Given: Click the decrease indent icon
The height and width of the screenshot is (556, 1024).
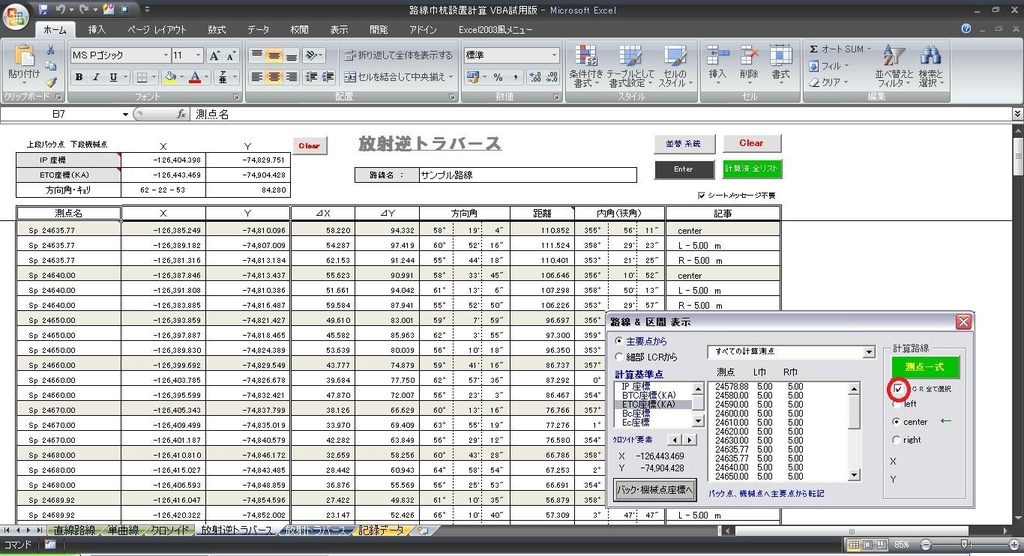Looking at the screenshot, I should (x=312, y=77).
